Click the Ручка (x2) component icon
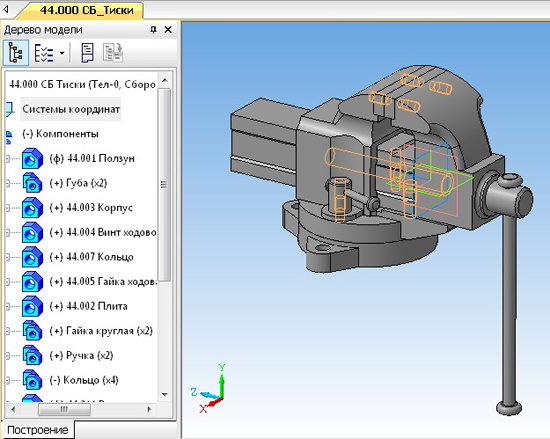Screen dimensions: 550x439 point(32,356)
